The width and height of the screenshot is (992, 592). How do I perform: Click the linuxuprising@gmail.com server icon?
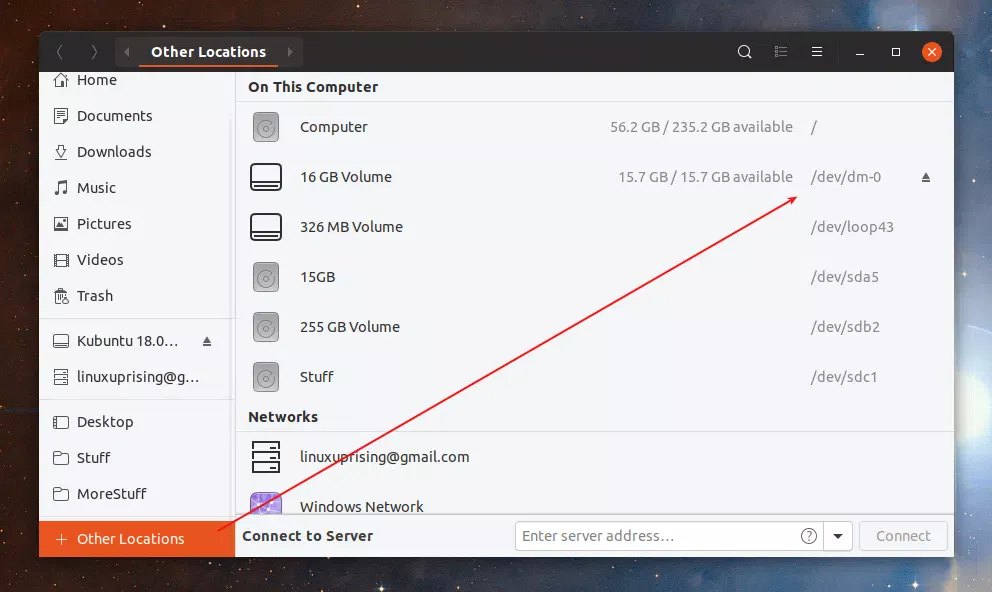point(266,457)
